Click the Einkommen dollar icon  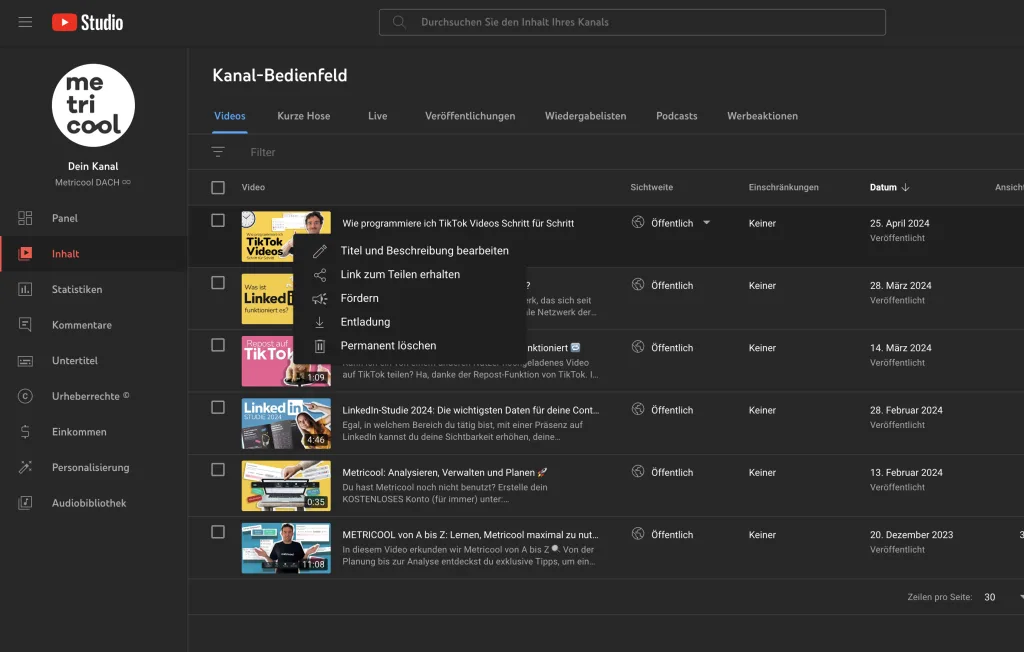(x=25, y=432)
